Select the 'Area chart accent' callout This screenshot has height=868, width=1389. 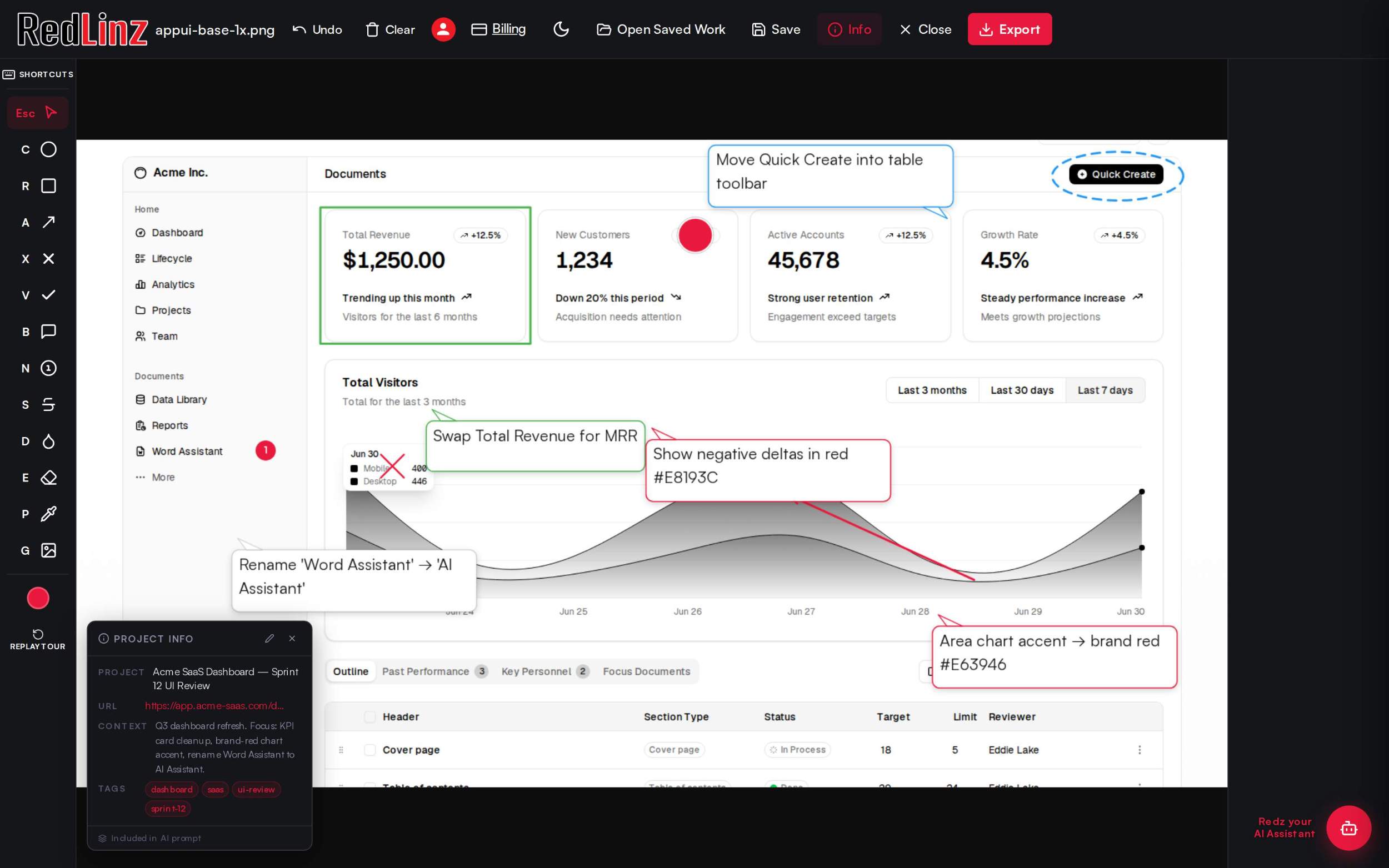(x=1054, y=657)
